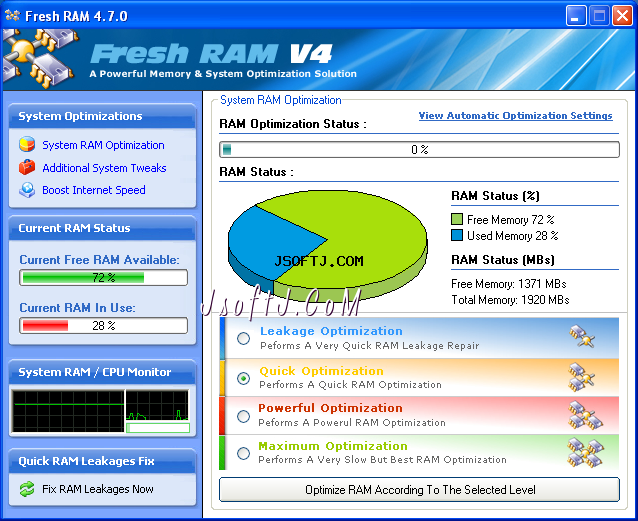Click the System RAM Optimization pie icon
The image size is (638, 521).
27,144
